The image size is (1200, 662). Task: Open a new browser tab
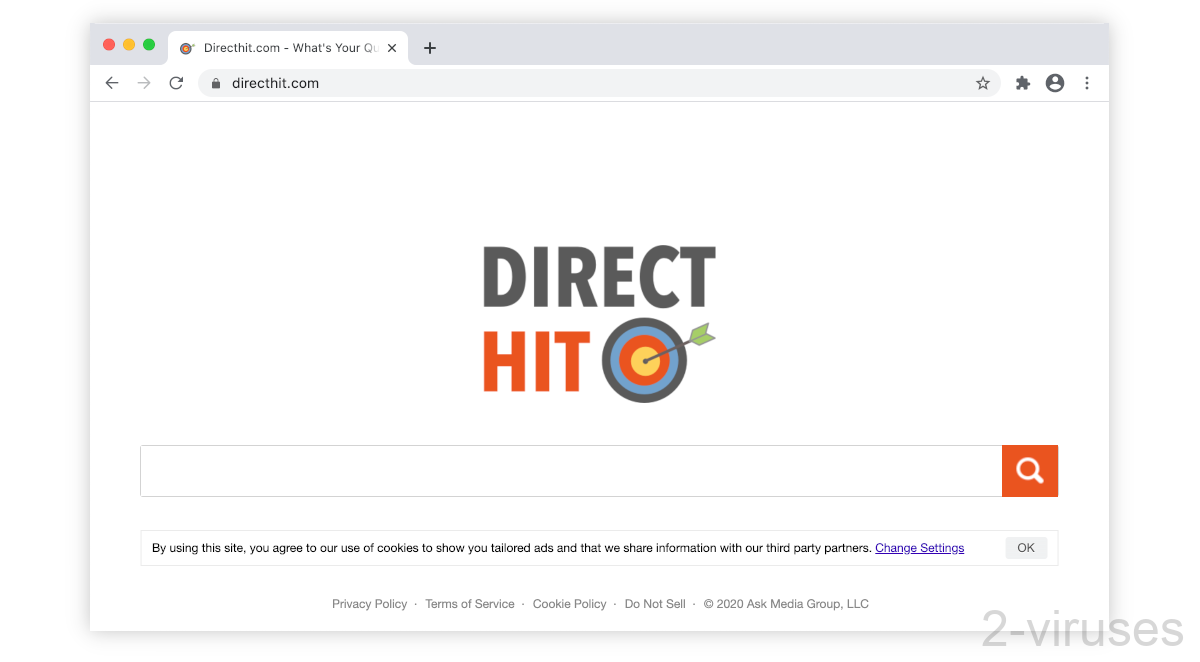pos(430,47)
